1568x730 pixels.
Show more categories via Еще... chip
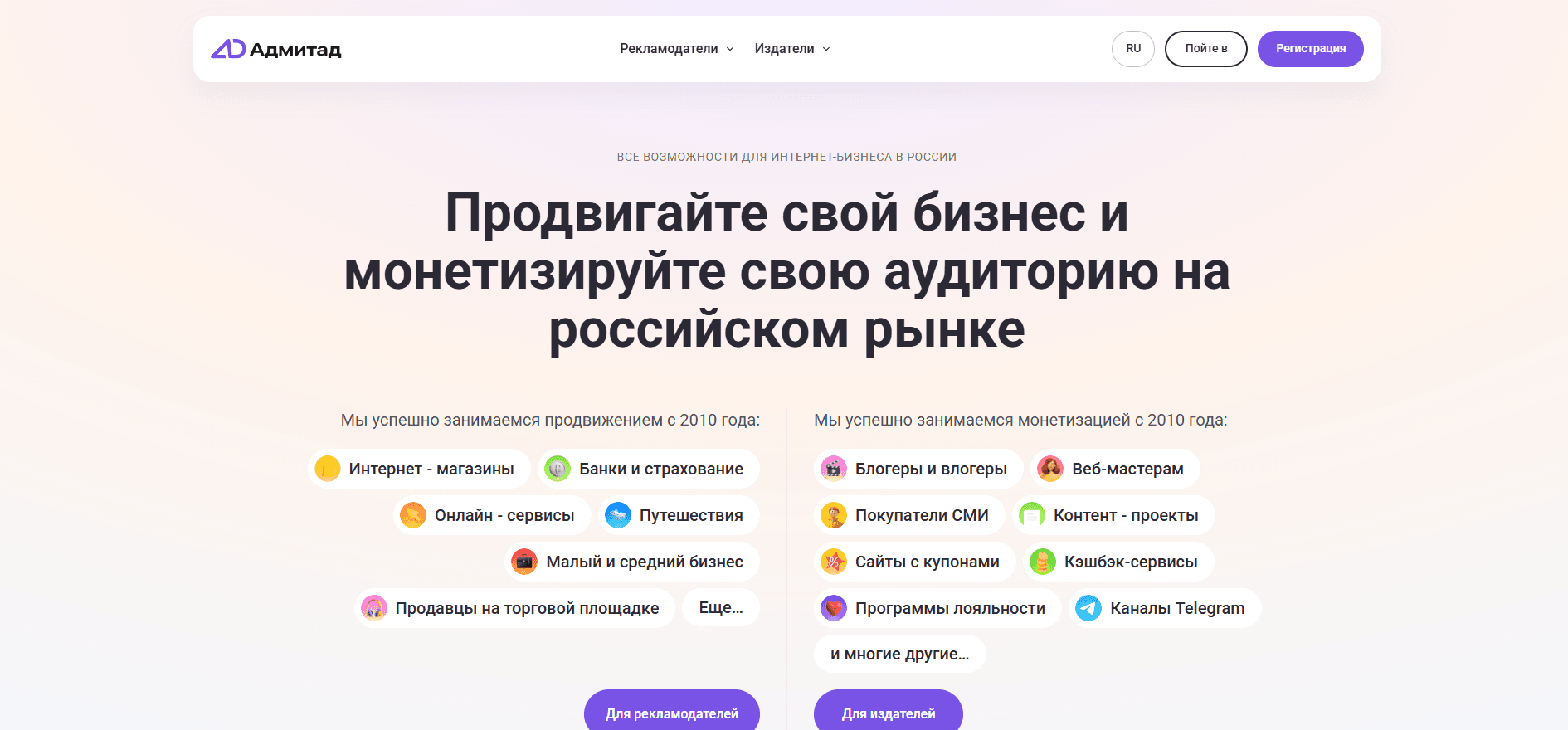point(721,608)
